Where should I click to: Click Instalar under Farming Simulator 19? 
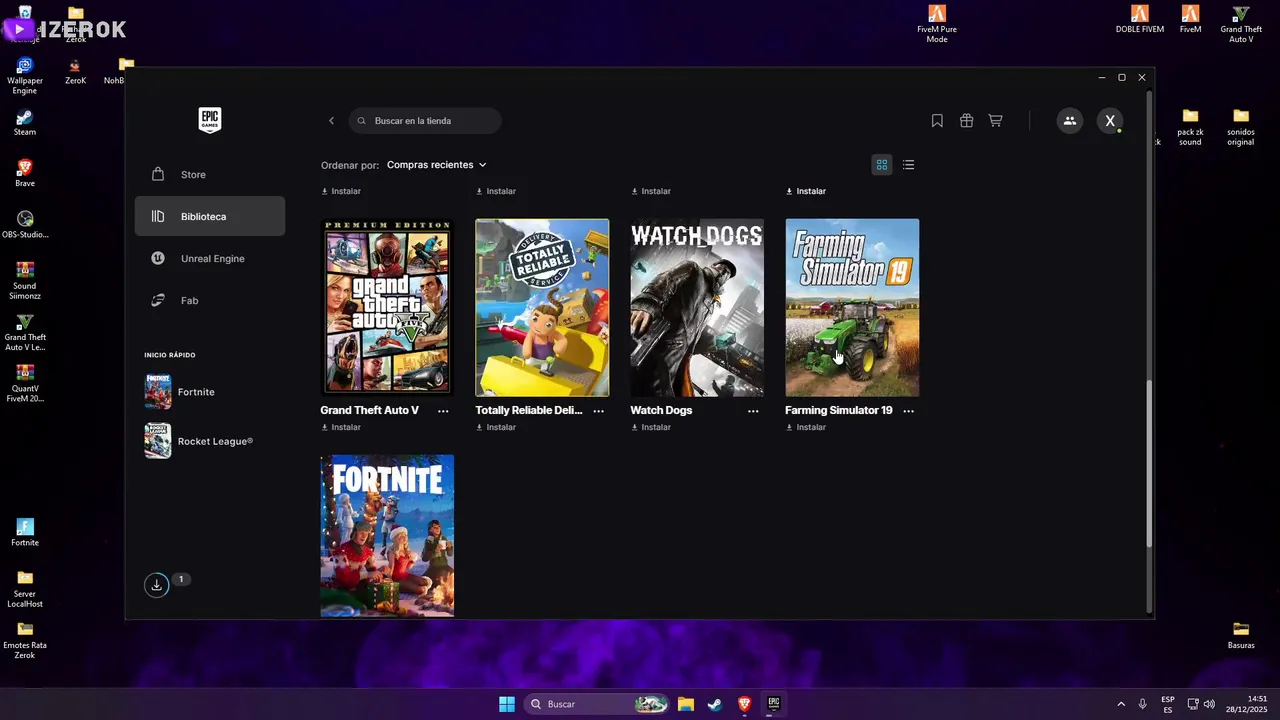(x=806, y=427)
